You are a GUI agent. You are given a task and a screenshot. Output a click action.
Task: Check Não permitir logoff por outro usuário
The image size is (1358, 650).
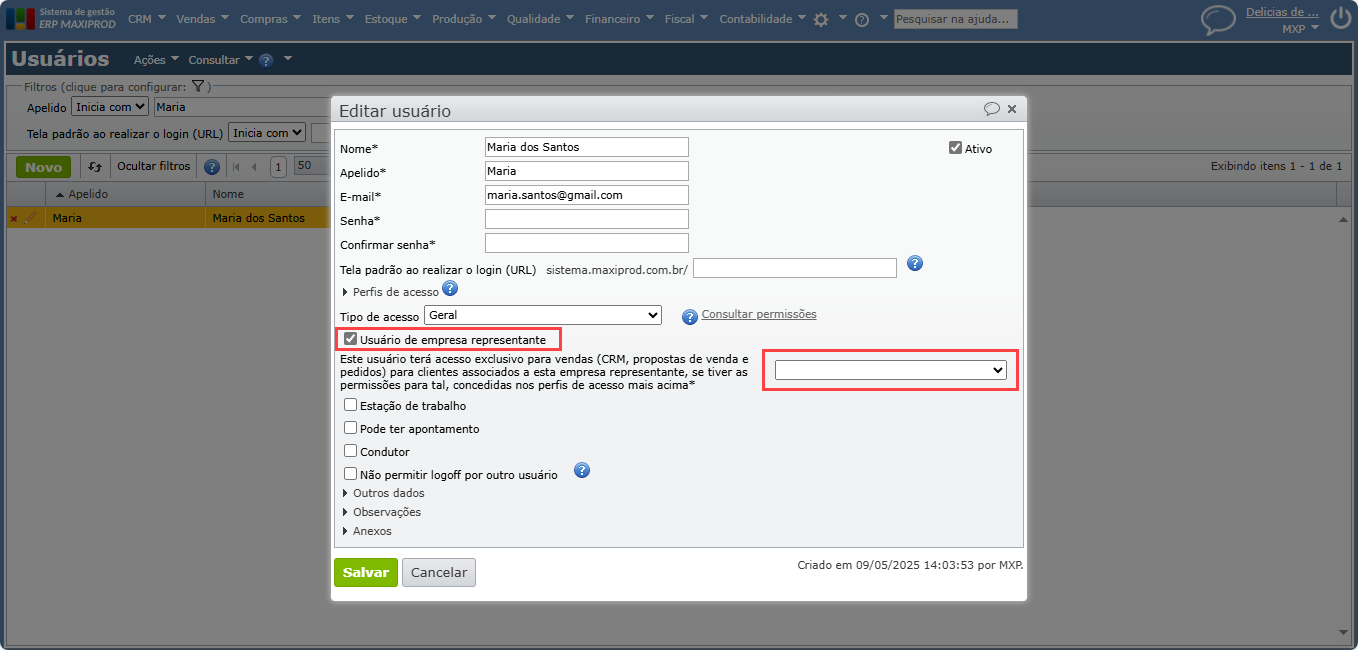(x=350, y=474)
